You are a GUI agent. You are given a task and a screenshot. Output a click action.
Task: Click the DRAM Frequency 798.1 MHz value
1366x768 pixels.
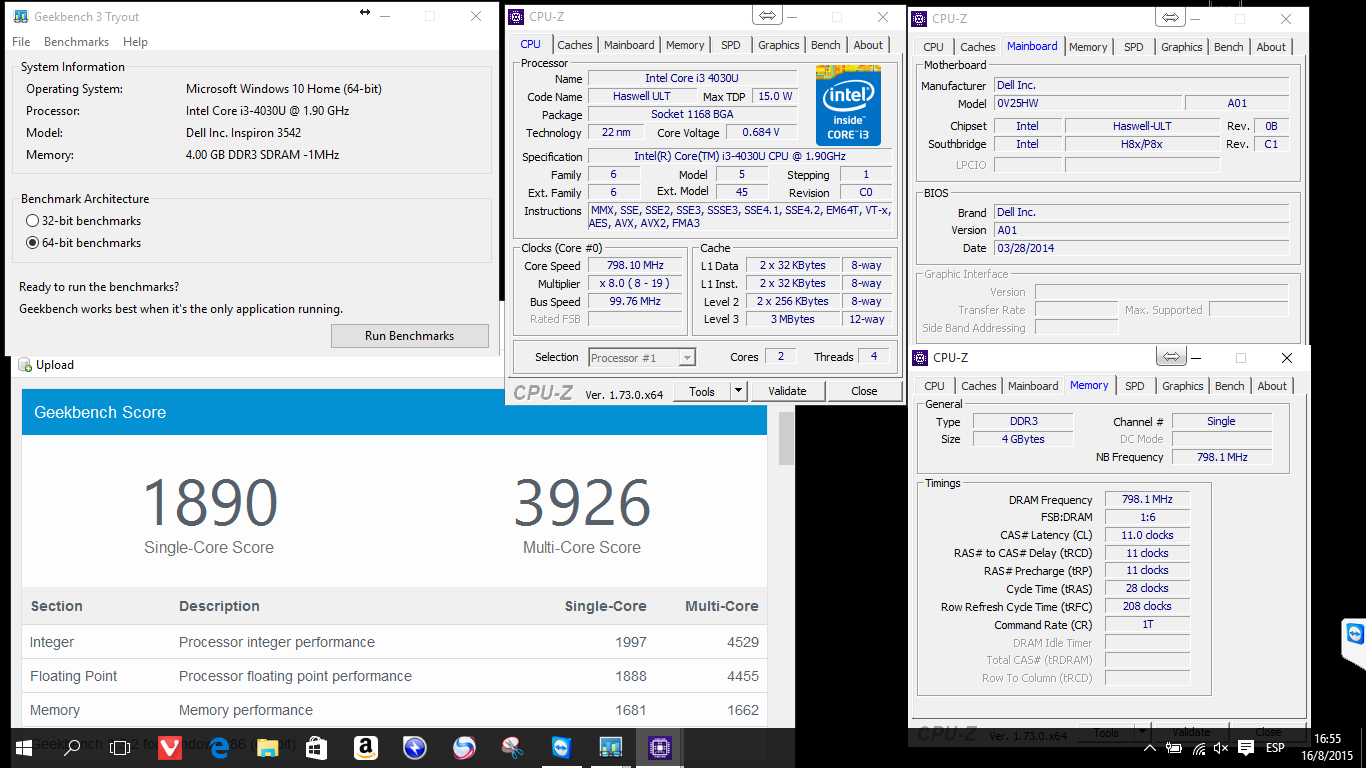[1147, 499]
